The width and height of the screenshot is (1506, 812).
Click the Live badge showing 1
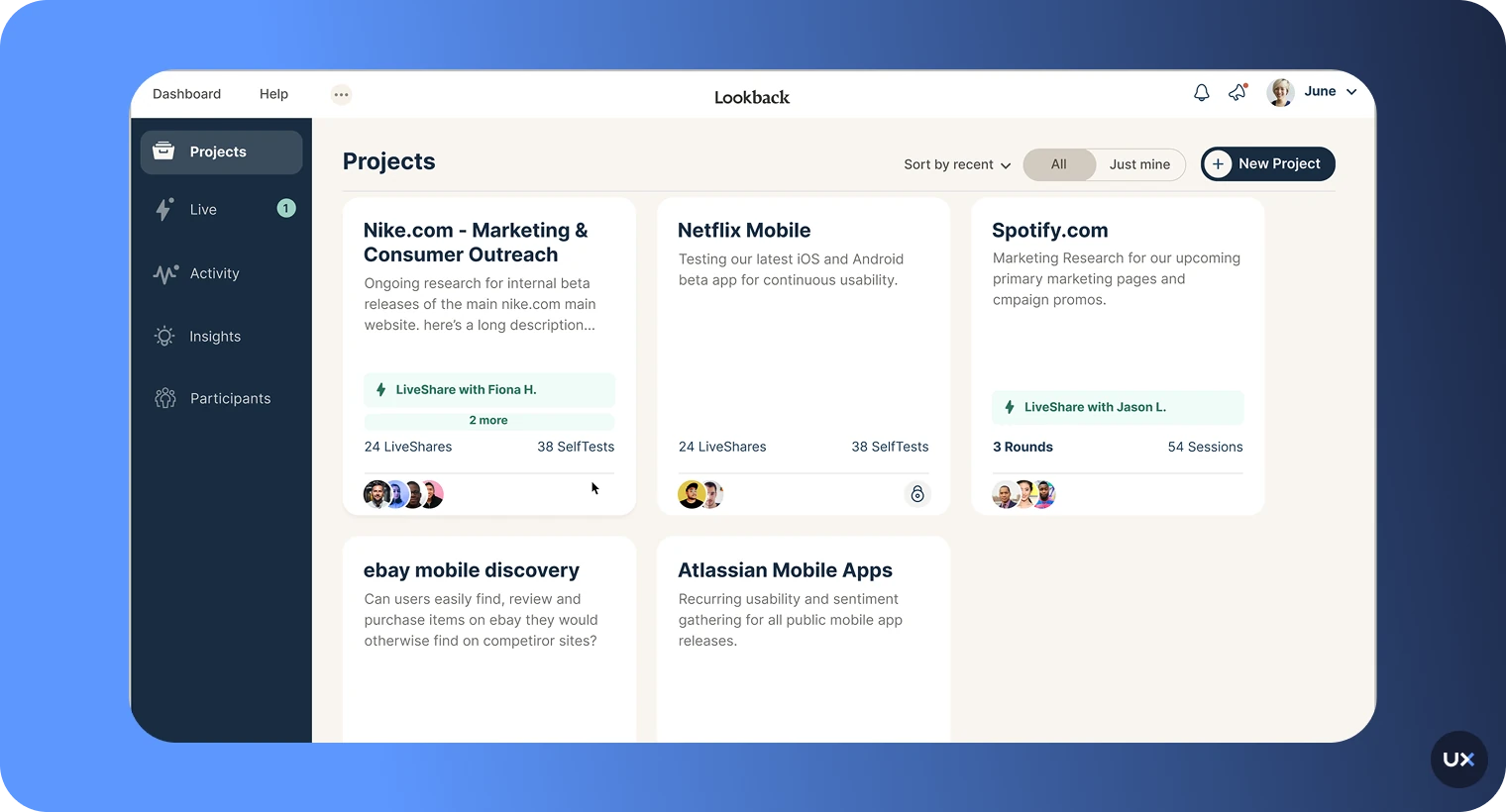286,208
